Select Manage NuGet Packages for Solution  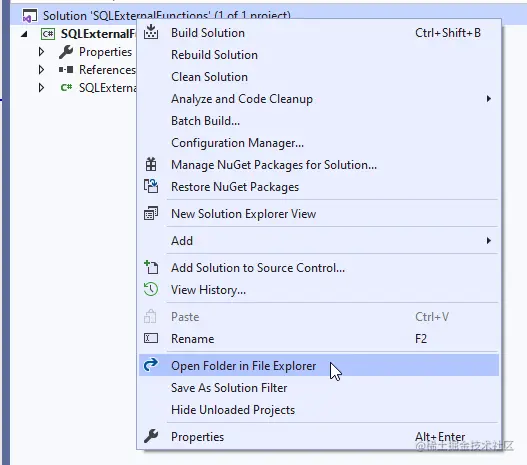tap(319, 165)
